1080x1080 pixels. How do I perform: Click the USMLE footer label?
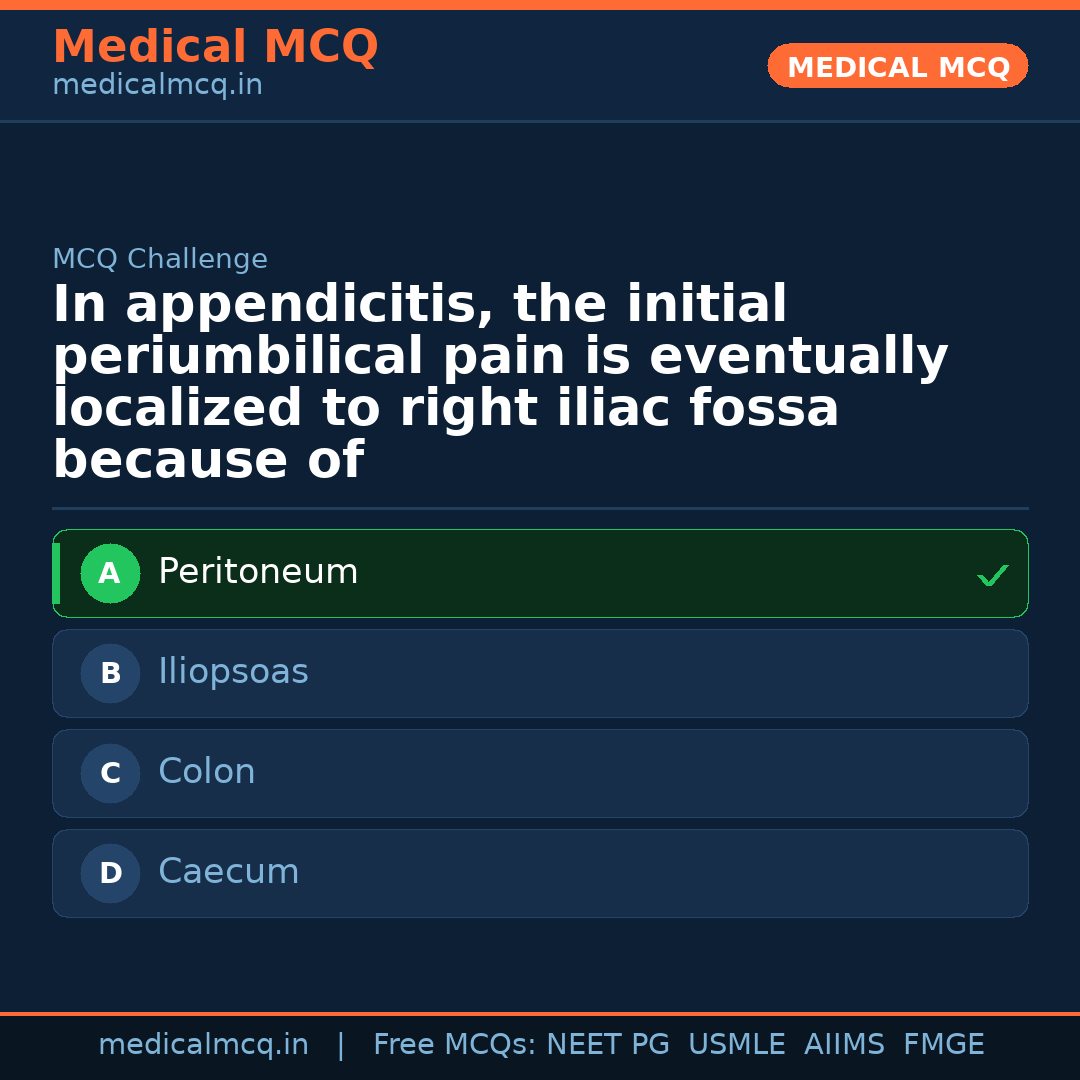click(x=736, y=1045)
